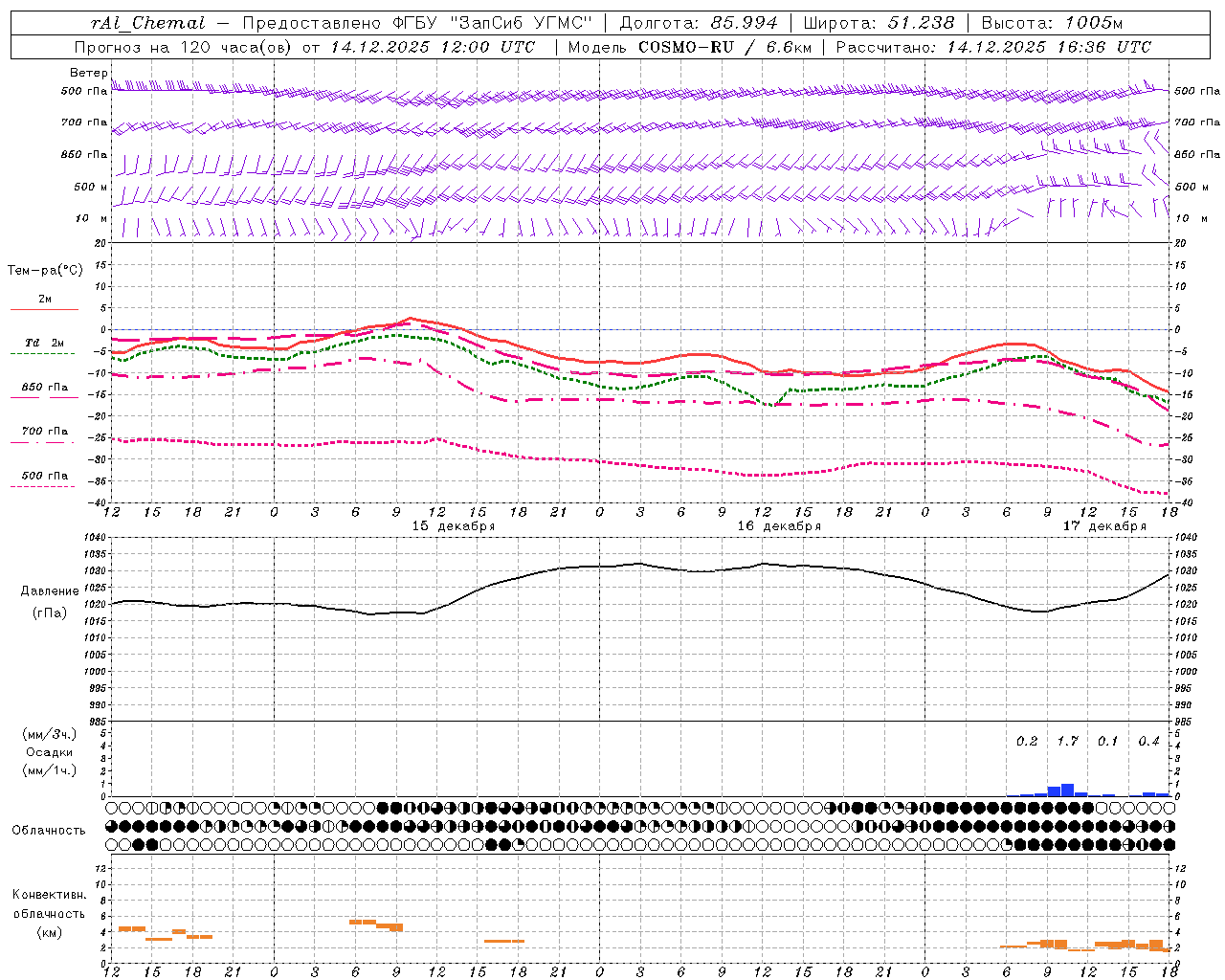Click the dotted pink line sample under the 500 гПа legend

click(x=43, y=486)
